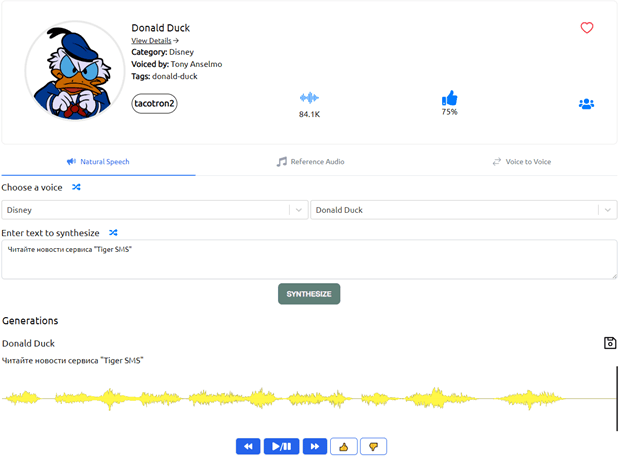Shuffle the voice with random icon

point(77,187)
